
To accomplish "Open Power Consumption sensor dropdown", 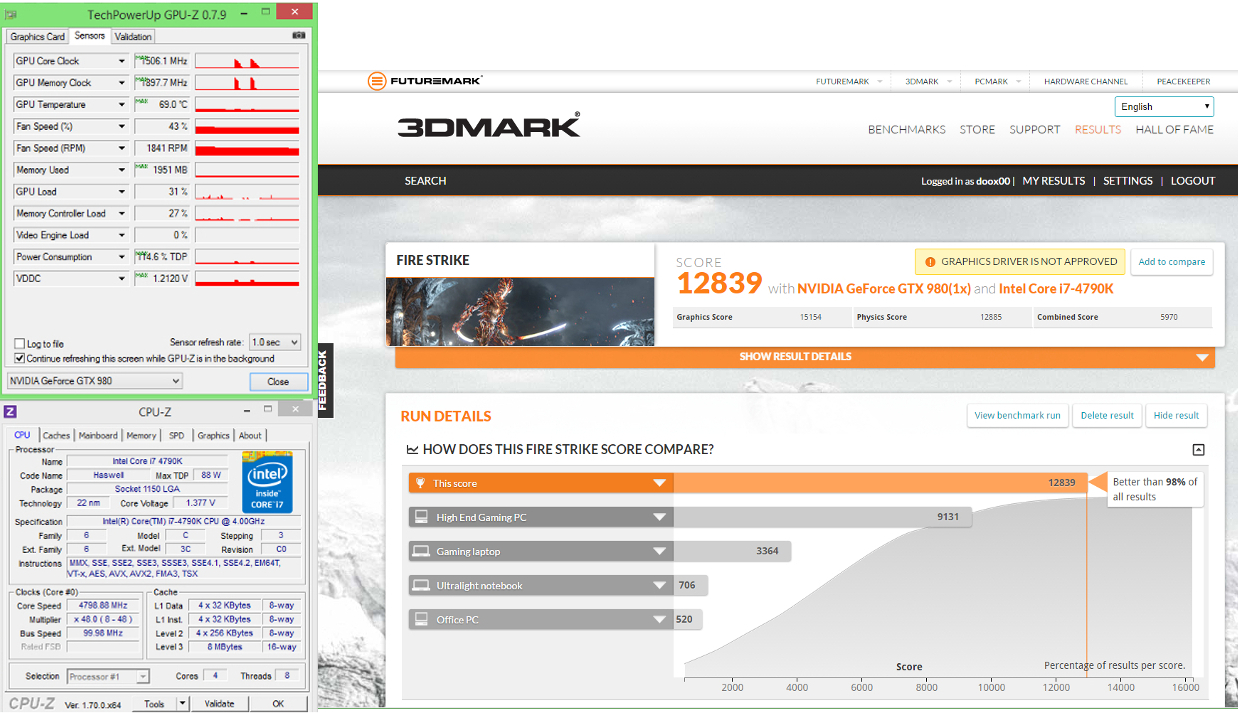I will (x=122, y=257).
